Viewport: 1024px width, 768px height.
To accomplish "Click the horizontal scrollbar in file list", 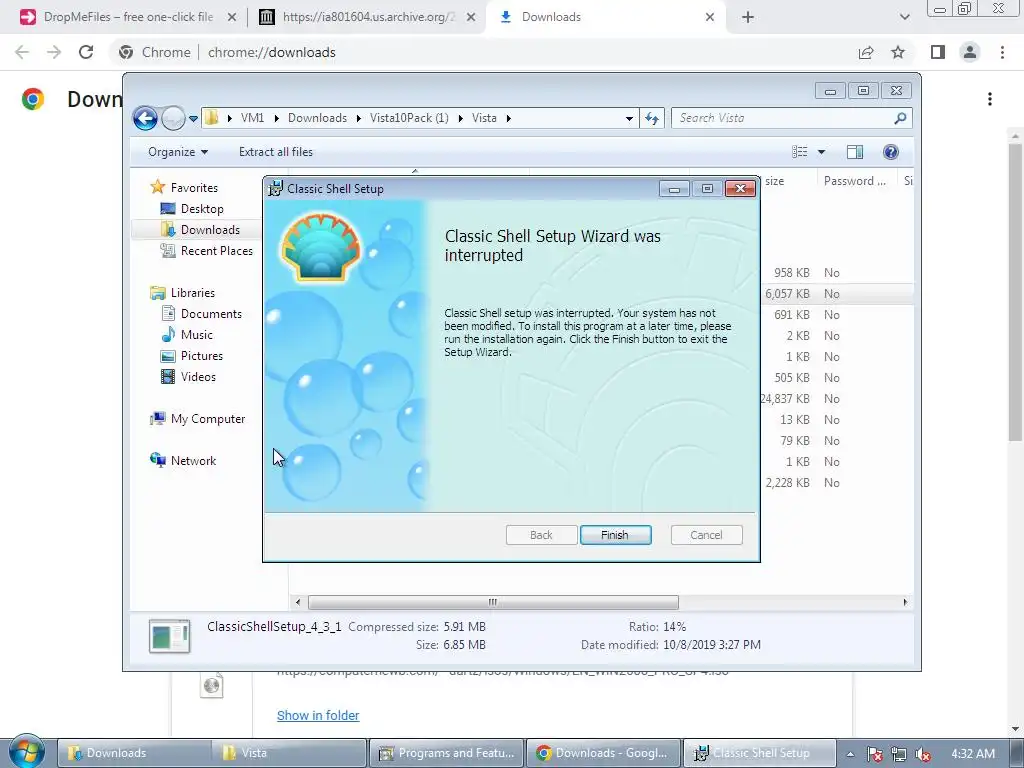I will [x=493, y=602].
